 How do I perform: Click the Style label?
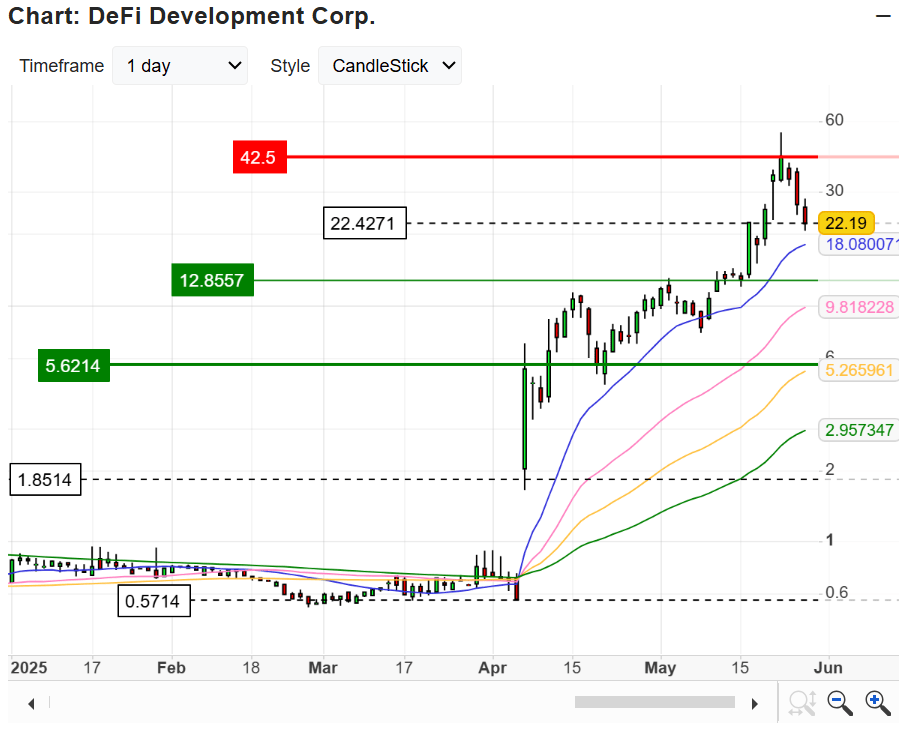(290, 66)
